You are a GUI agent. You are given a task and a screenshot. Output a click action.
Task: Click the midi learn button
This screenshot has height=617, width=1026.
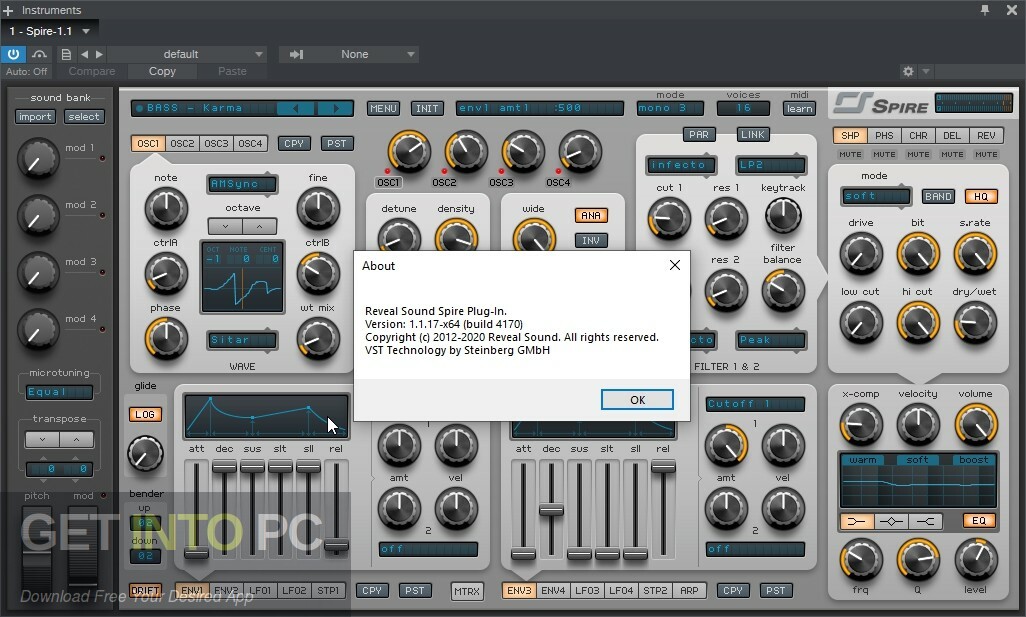click(x=799, y=109)
